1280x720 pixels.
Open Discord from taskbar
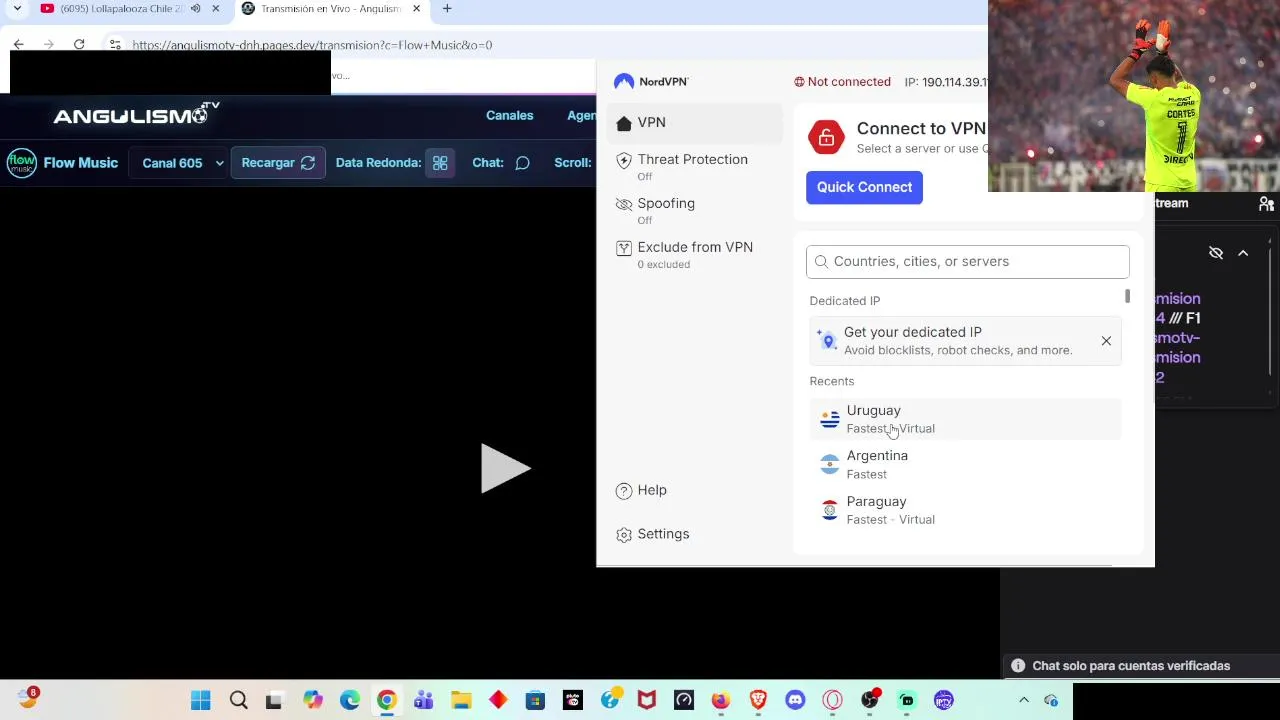pos(795,700)
